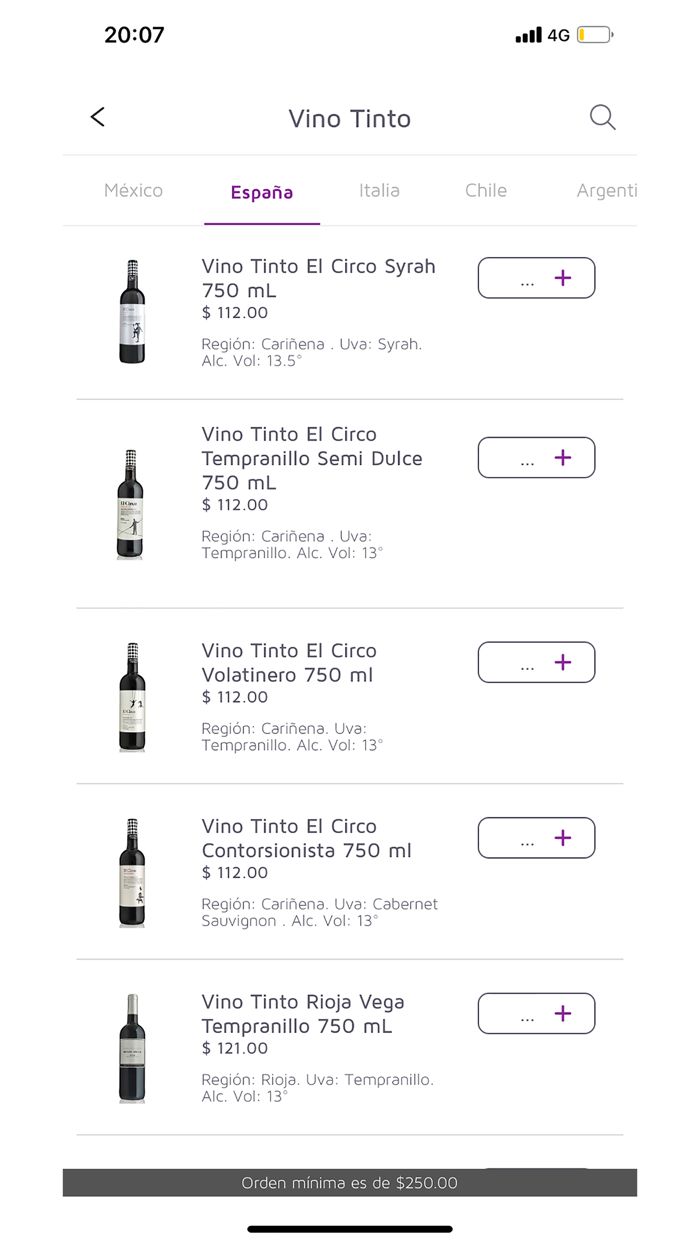Tap ellipsis button on Rioja Vega Tempranillo

[525, 1013]
